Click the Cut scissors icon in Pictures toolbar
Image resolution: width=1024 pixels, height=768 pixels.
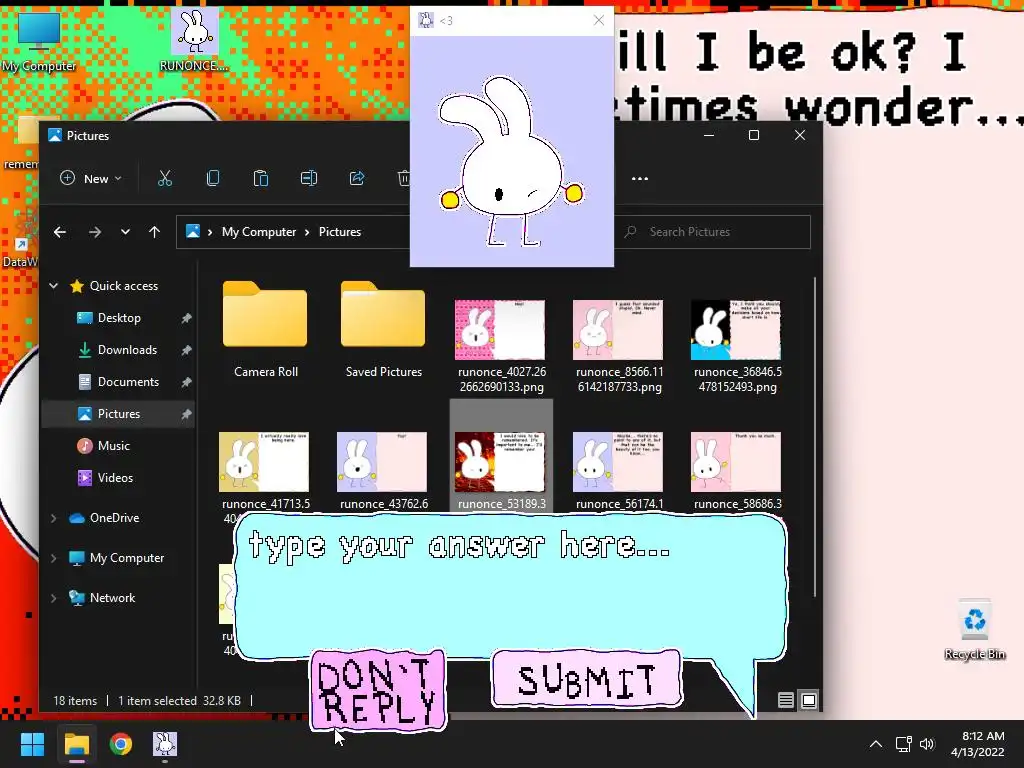(x=165, y=178)
